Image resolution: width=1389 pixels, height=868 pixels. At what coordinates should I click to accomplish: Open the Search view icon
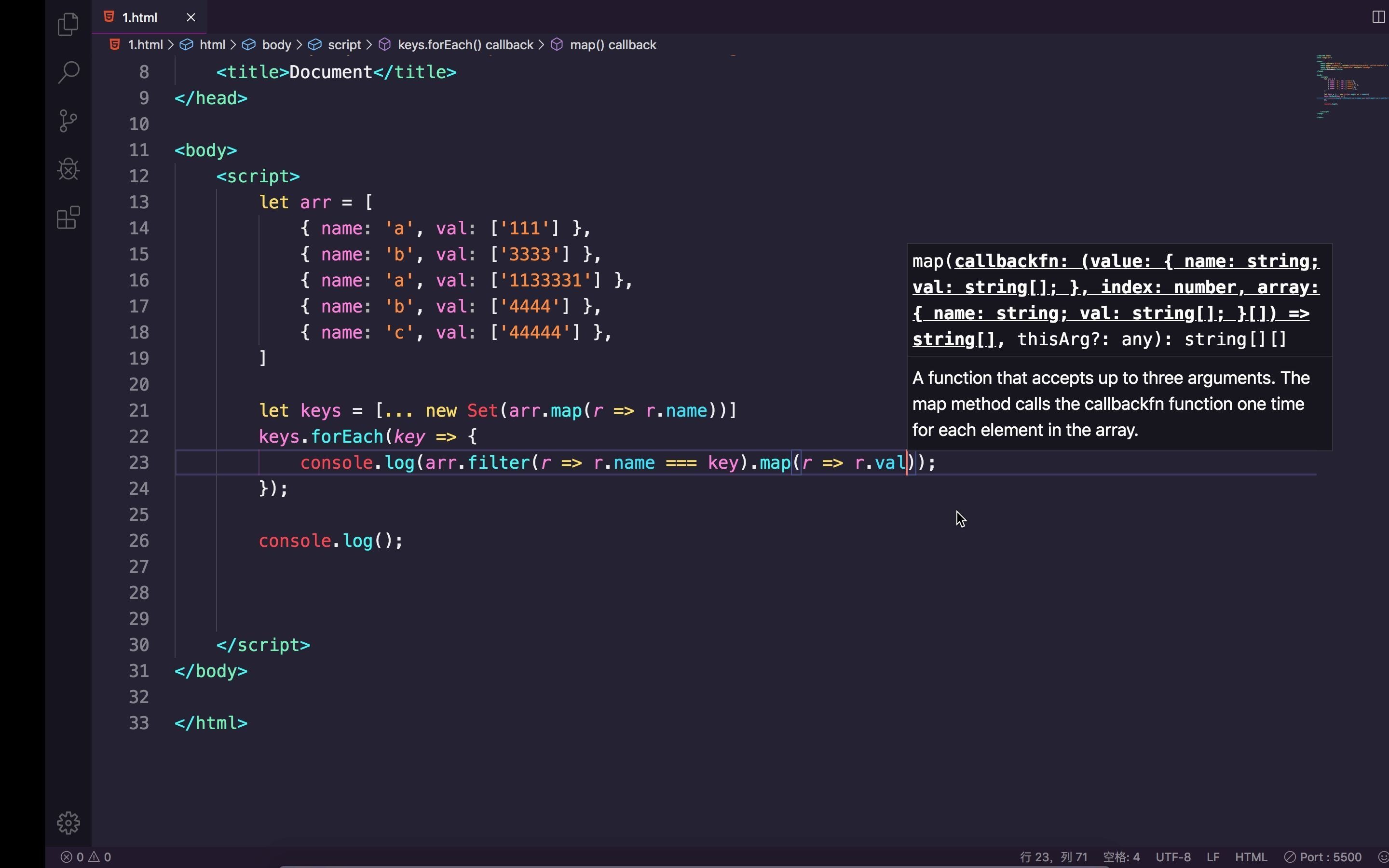point(68,72)
